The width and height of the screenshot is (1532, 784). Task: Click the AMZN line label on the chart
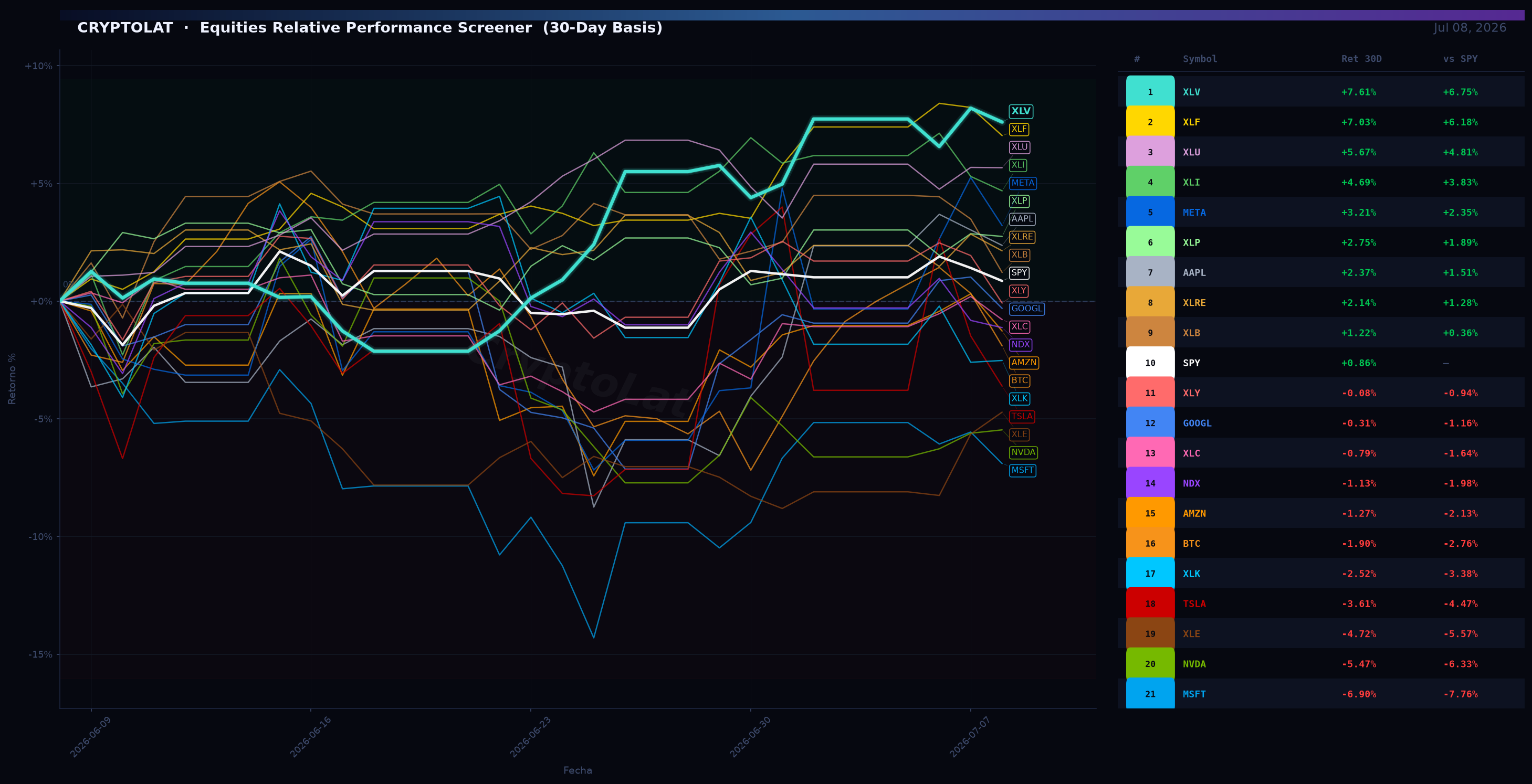(x=1023, y=363)
